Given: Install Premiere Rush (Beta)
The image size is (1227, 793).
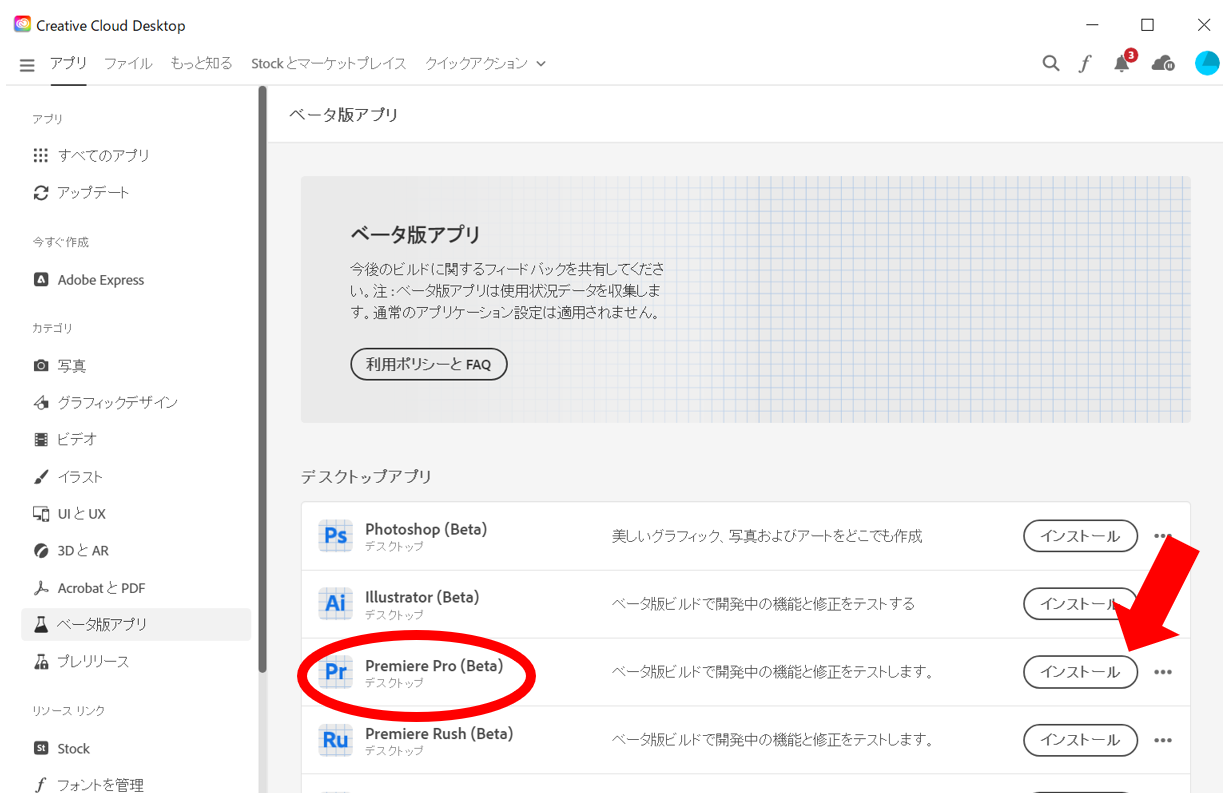Looking at the screenshot, I should (1080, 740).
